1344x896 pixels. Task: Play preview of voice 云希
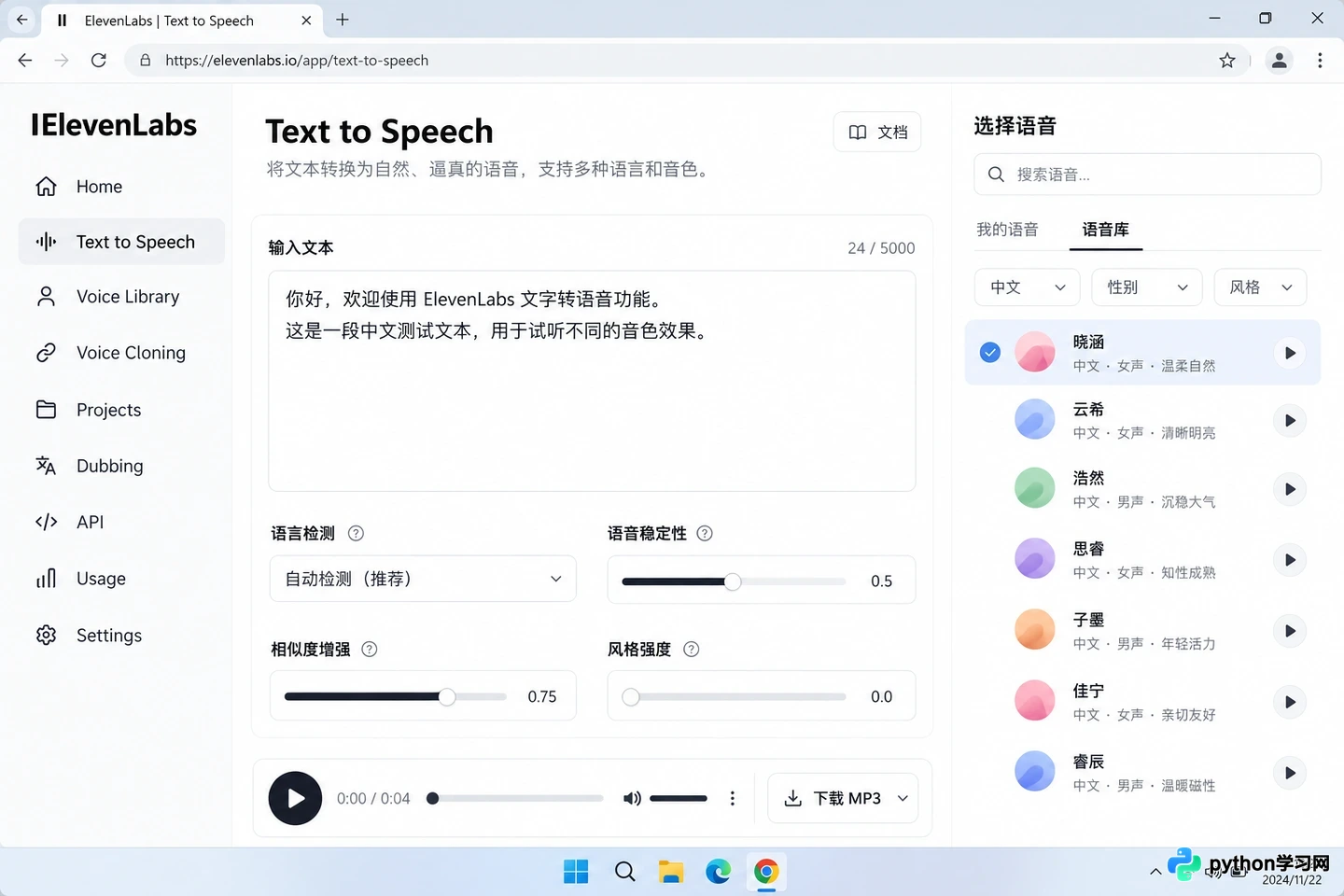(1290, 421)
